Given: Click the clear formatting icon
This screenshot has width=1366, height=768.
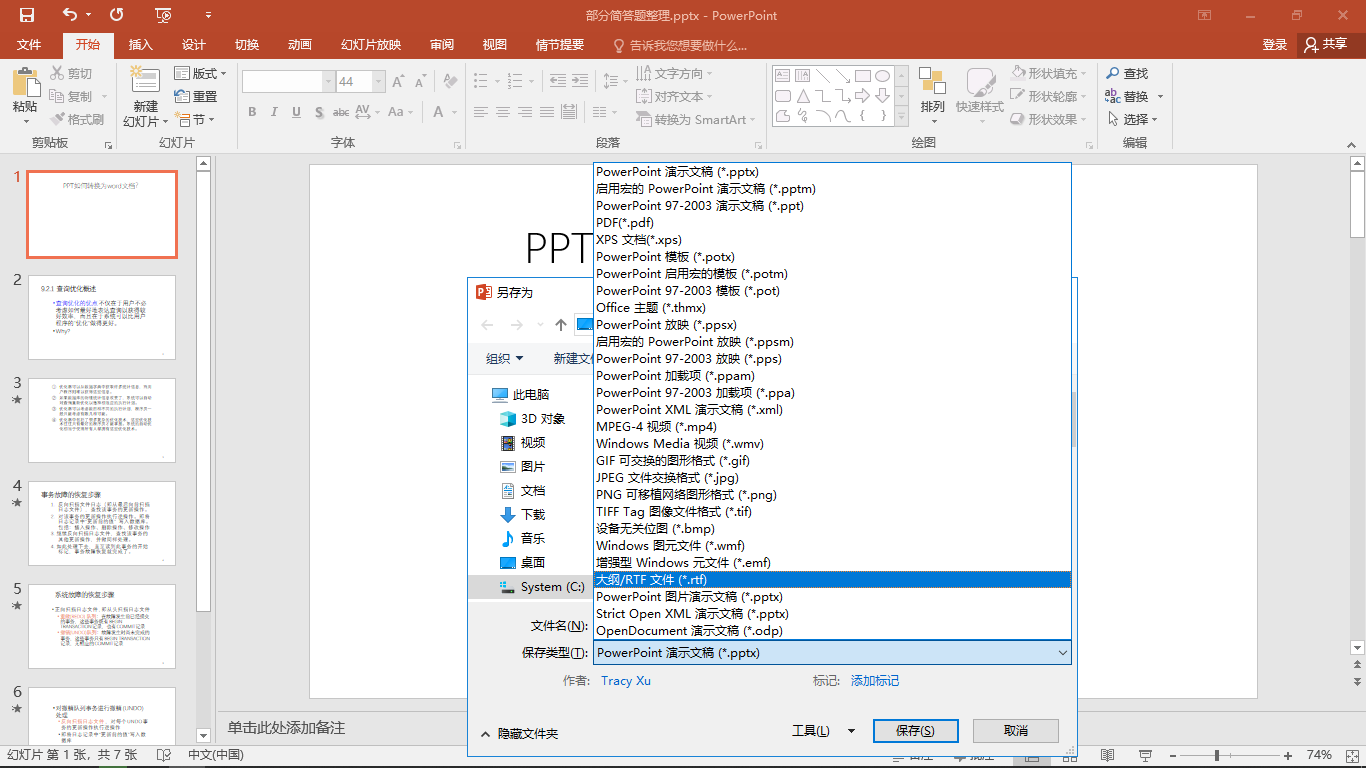Looking at the screenshot, I should click(x=449, y=82).
